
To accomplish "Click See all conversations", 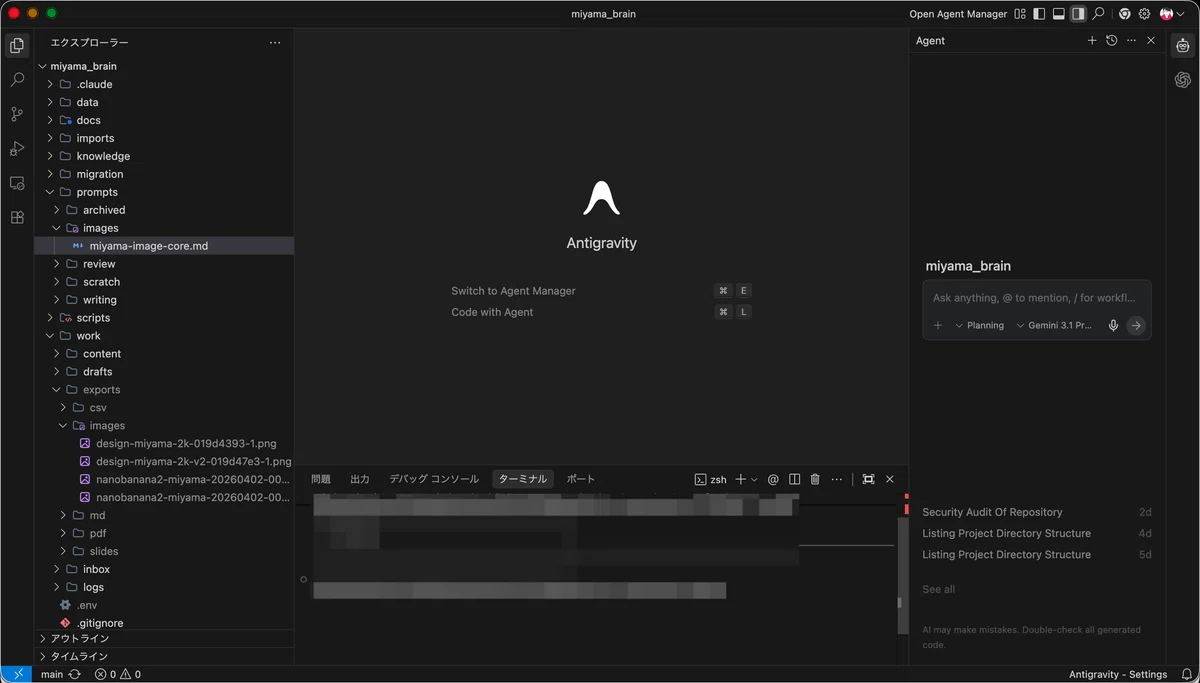I will (x=938, y=589).
